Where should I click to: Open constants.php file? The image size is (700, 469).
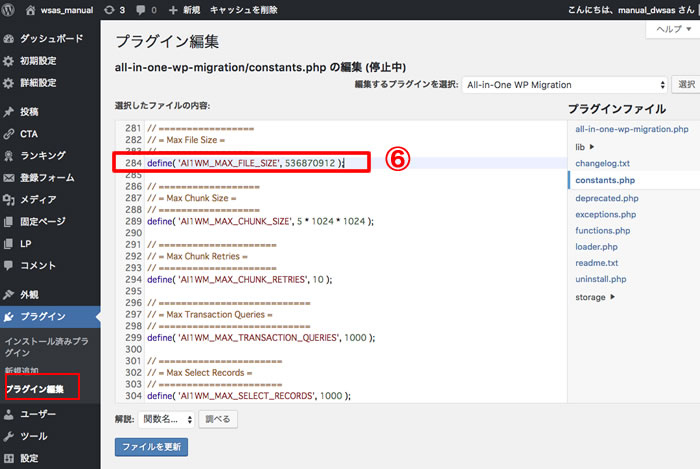(605, 180)
